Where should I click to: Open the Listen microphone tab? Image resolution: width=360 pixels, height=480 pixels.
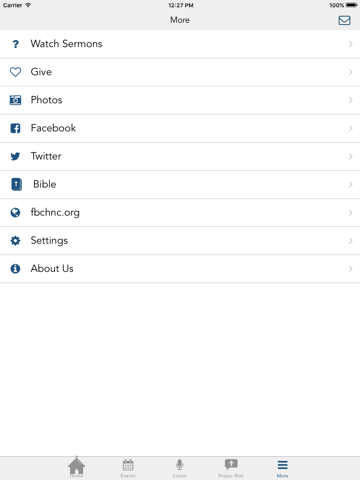[x=179, y=468]
